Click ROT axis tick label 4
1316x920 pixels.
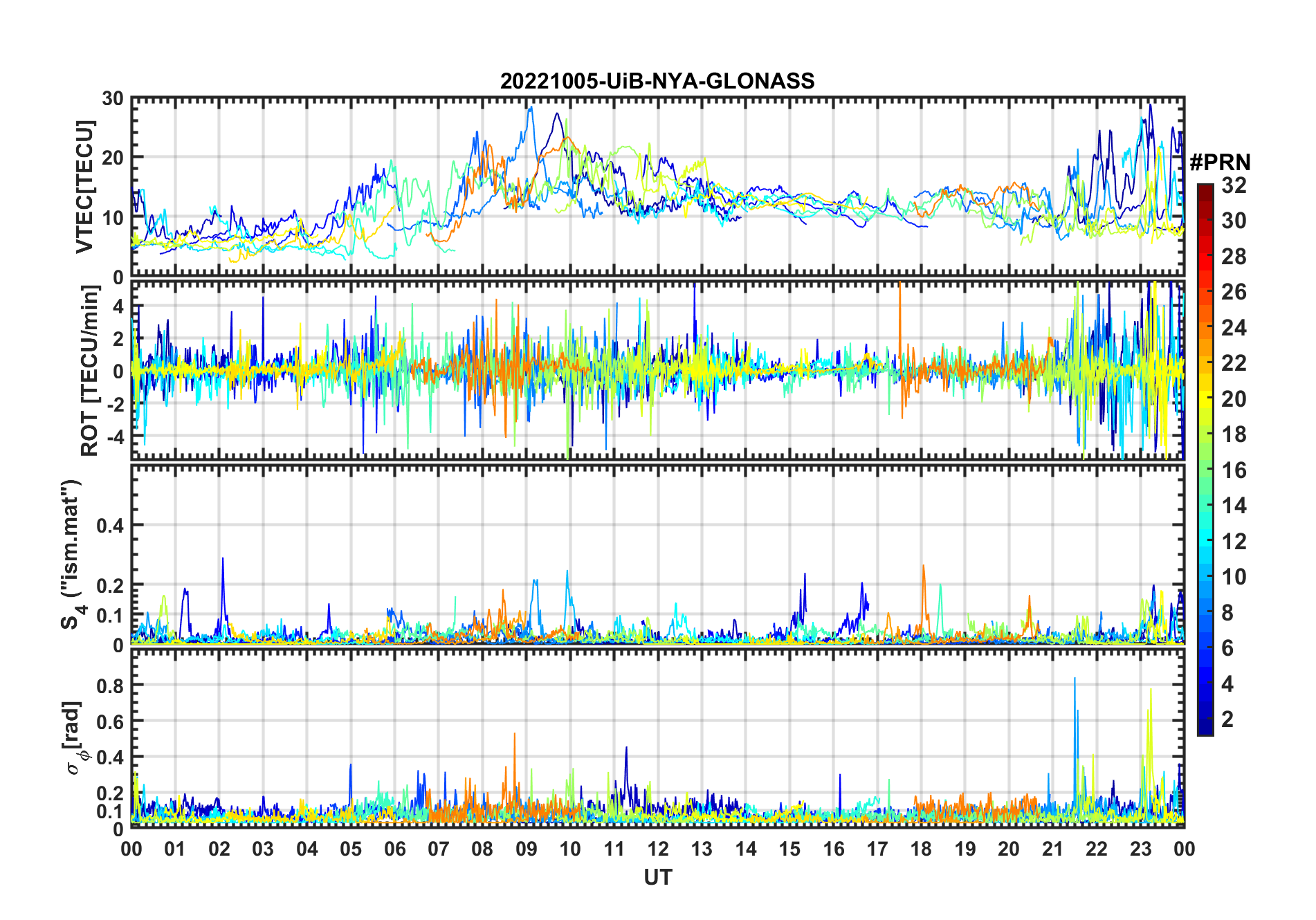point(118,306)
